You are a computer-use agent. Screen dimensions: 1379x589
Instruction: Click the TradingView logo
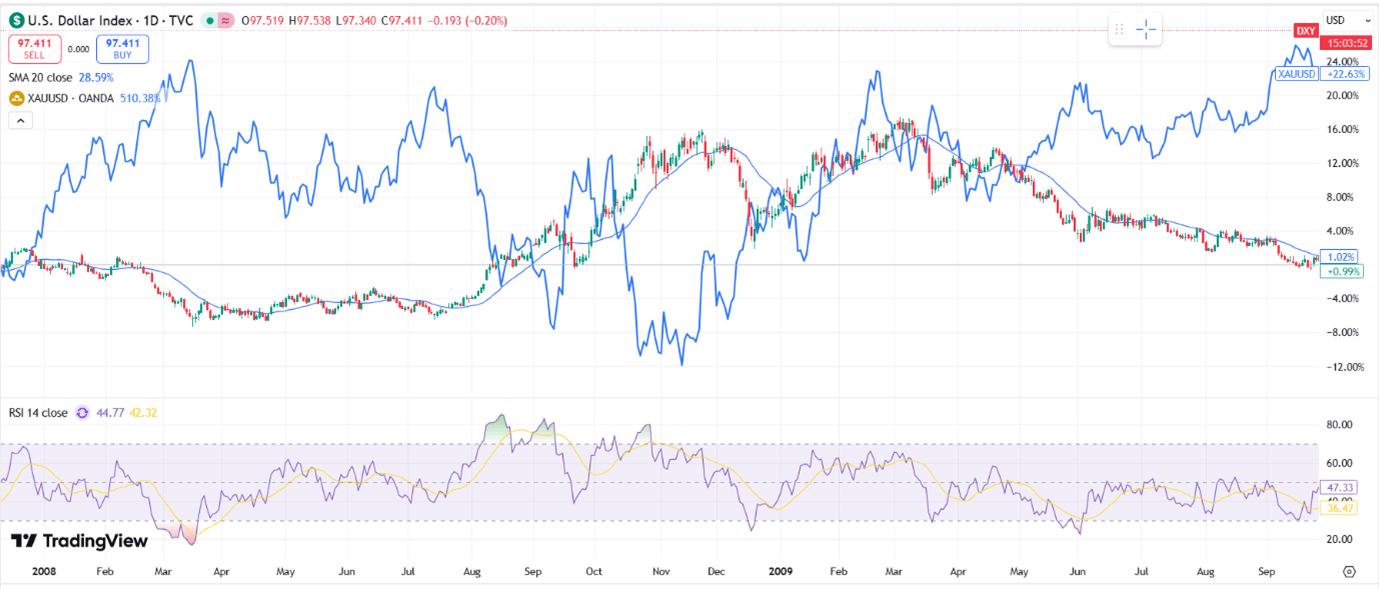pos(80,541)
